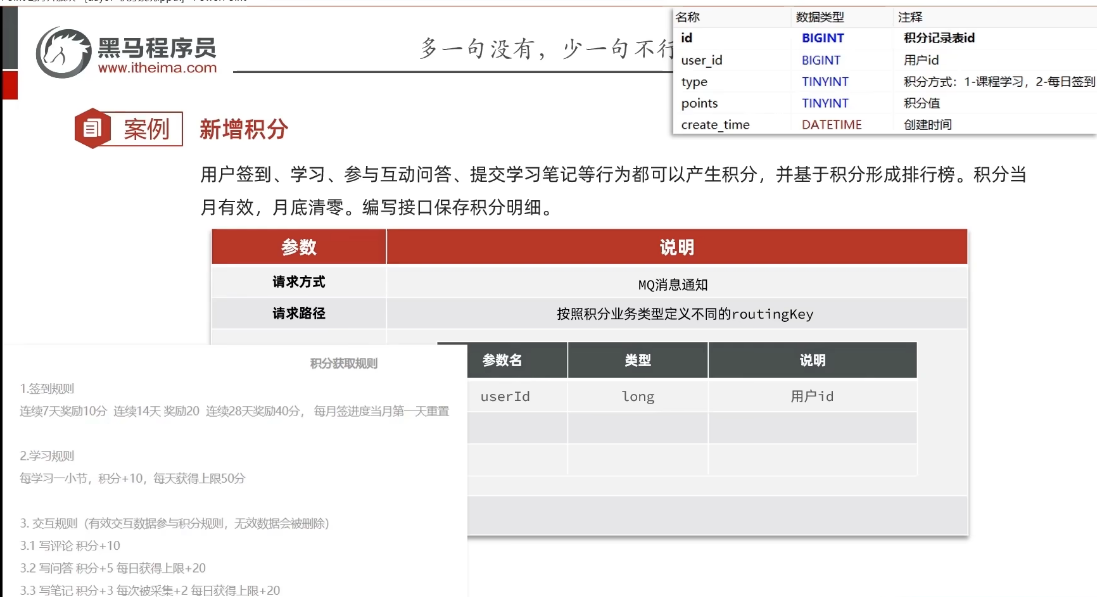Open the www.itheima.com link
1097x597 pixels.
pyautogui.click(x=157, y=68)
